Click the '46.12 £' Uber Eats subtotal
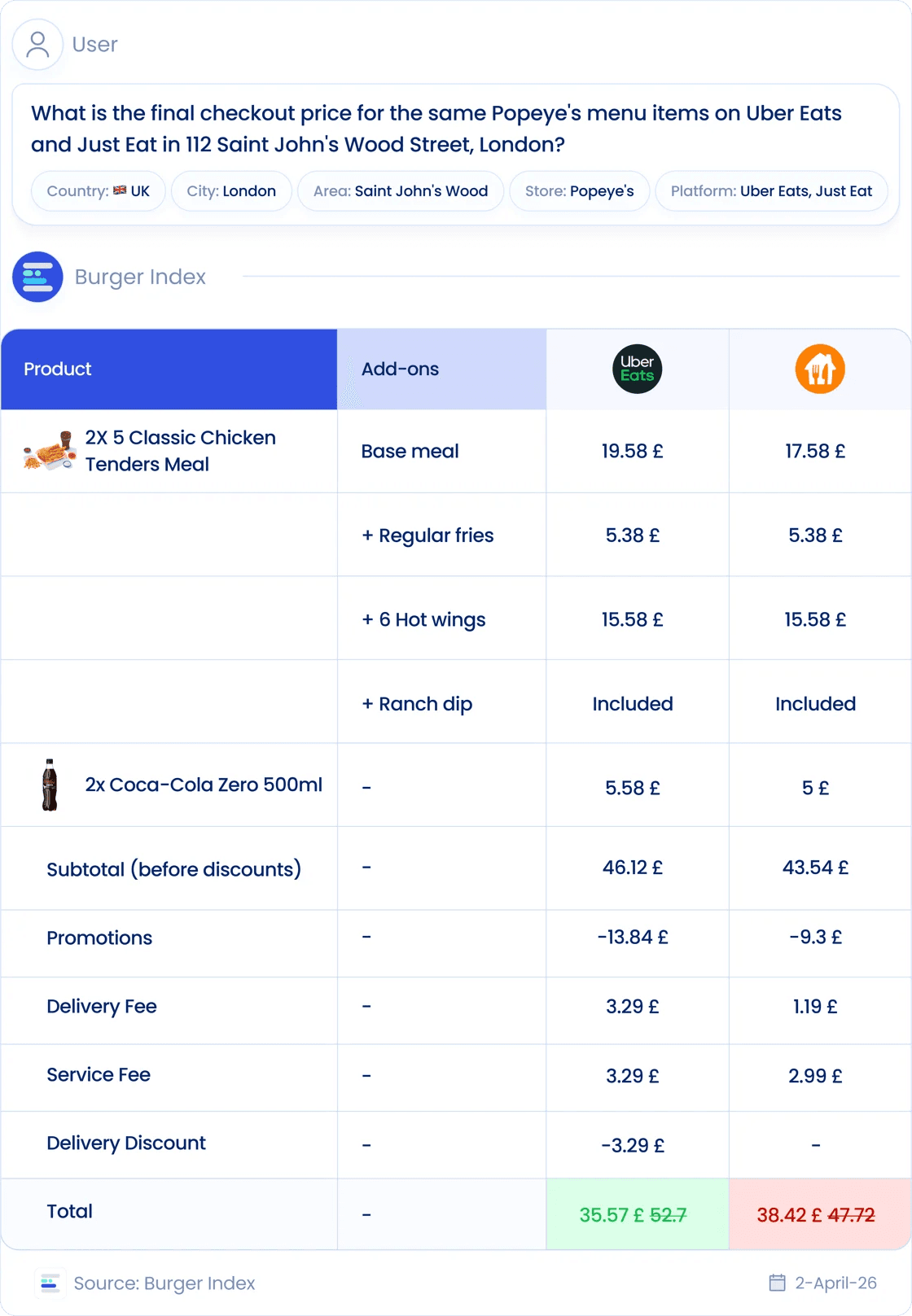912x1316 pixels. pos(633,868)
